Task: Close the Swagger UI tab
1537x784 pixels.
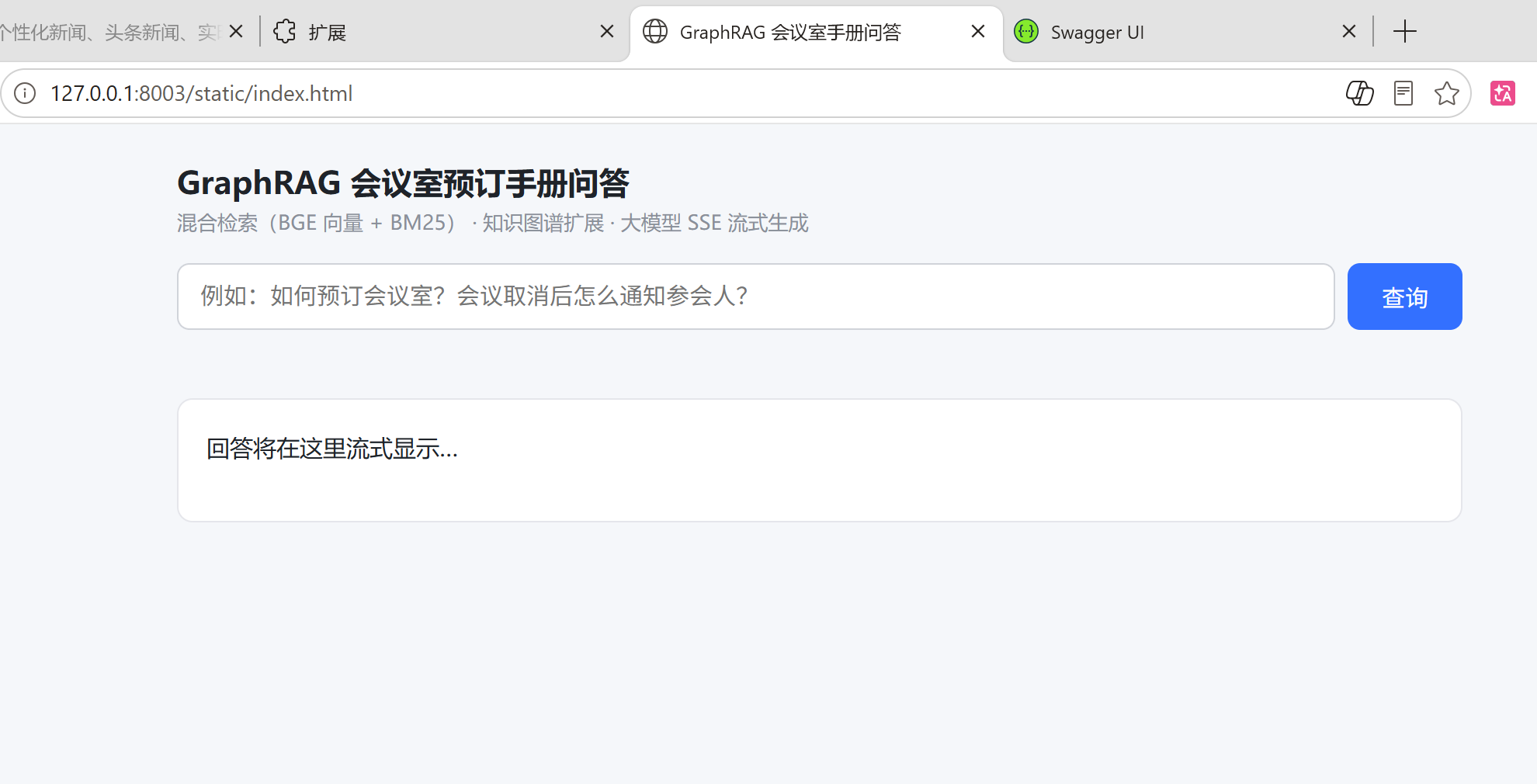Action: pyautogui.click(x=1349, y=31)
